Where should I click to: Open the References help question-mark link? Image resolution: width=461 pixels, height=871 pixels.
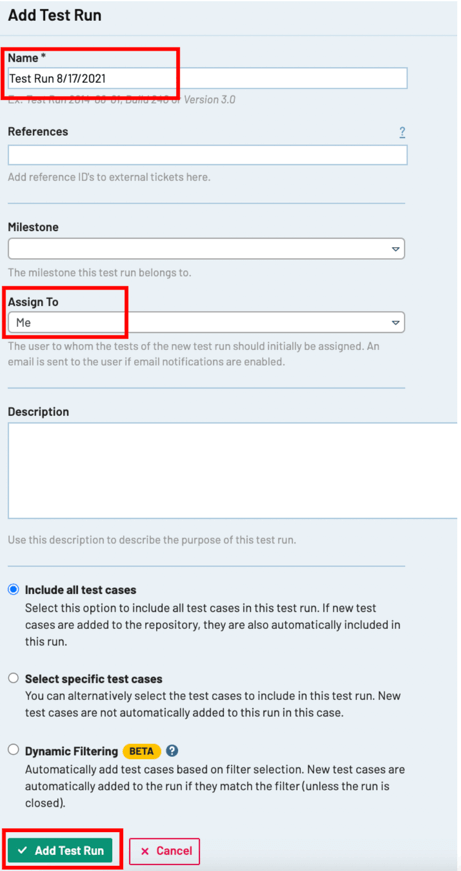(402, 132)
